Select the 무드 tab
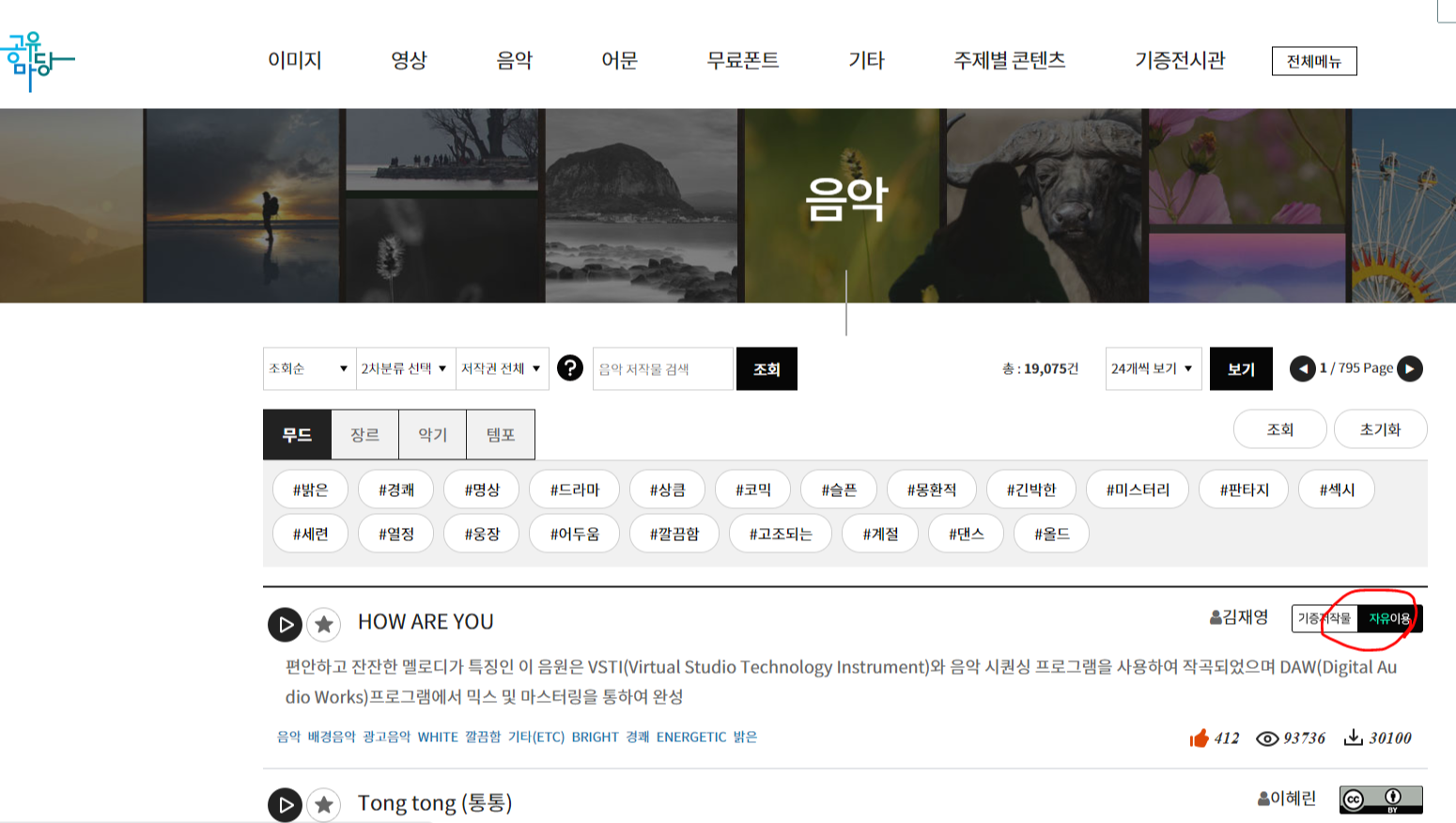 [297, 435]
